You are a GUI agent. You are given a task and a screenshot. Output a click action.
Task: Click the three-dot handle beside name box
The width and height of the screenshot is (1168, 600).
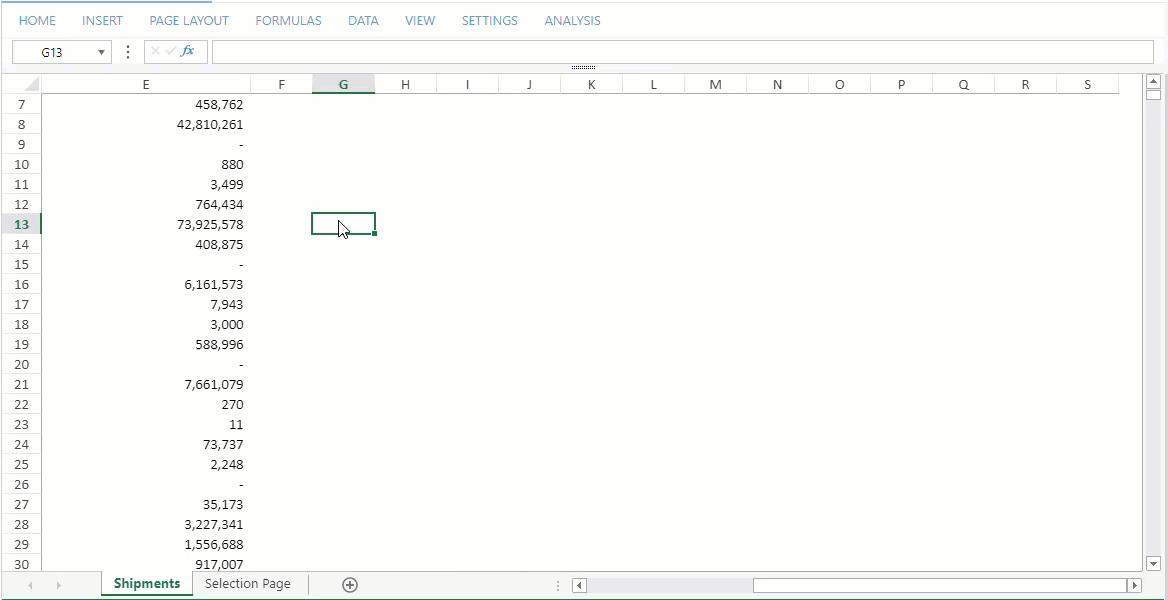tap(128, 52)
